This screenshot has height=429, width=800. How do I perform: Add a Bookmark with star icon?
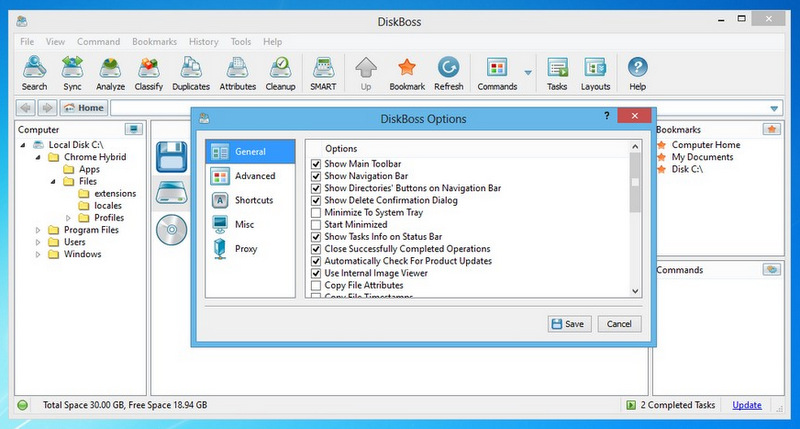407,73
